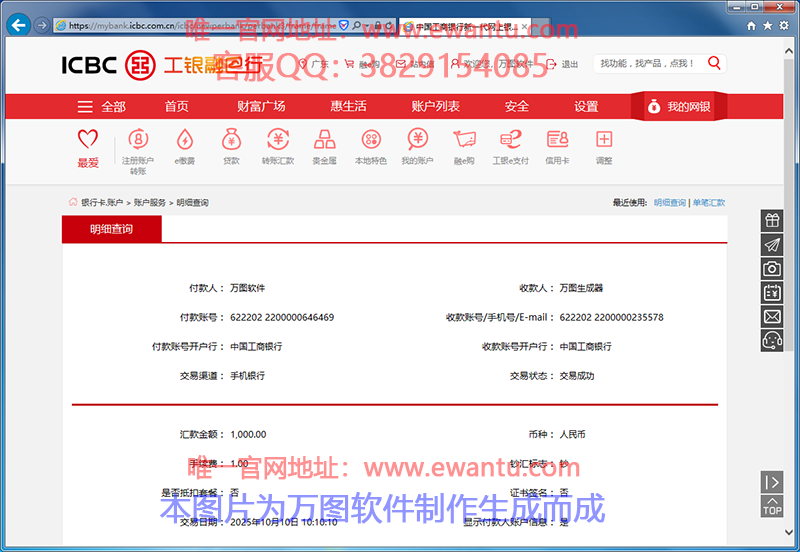Open the 账户列表 menu item

click(x=436, y=106)
